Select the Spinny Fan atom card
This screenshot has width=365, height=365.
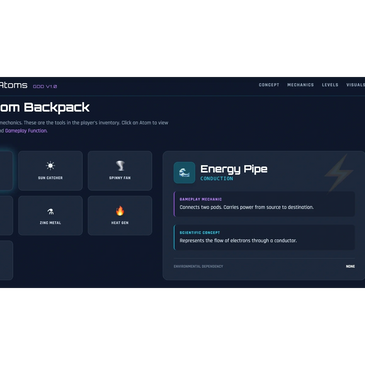coord(120,171)
